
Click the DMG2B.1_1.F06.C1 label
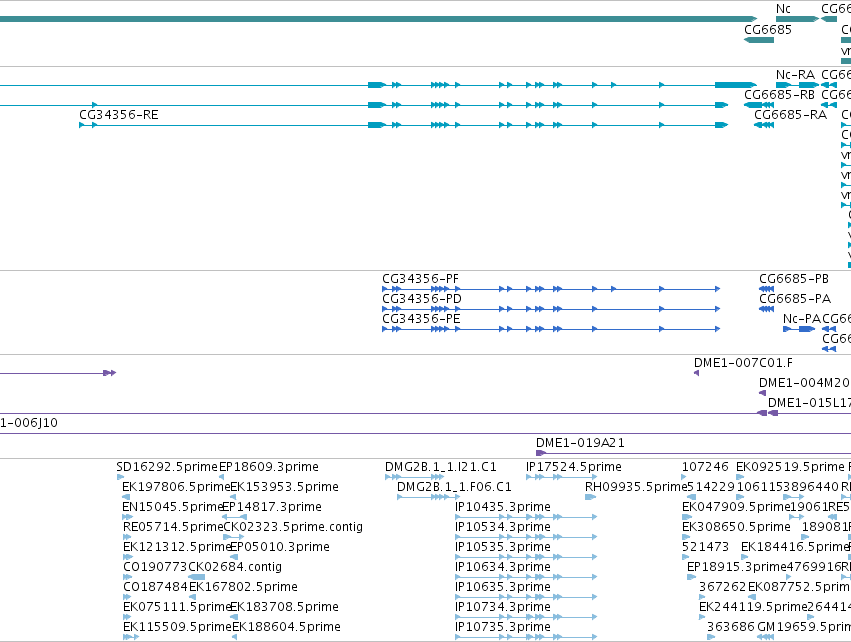pos(454,487)
